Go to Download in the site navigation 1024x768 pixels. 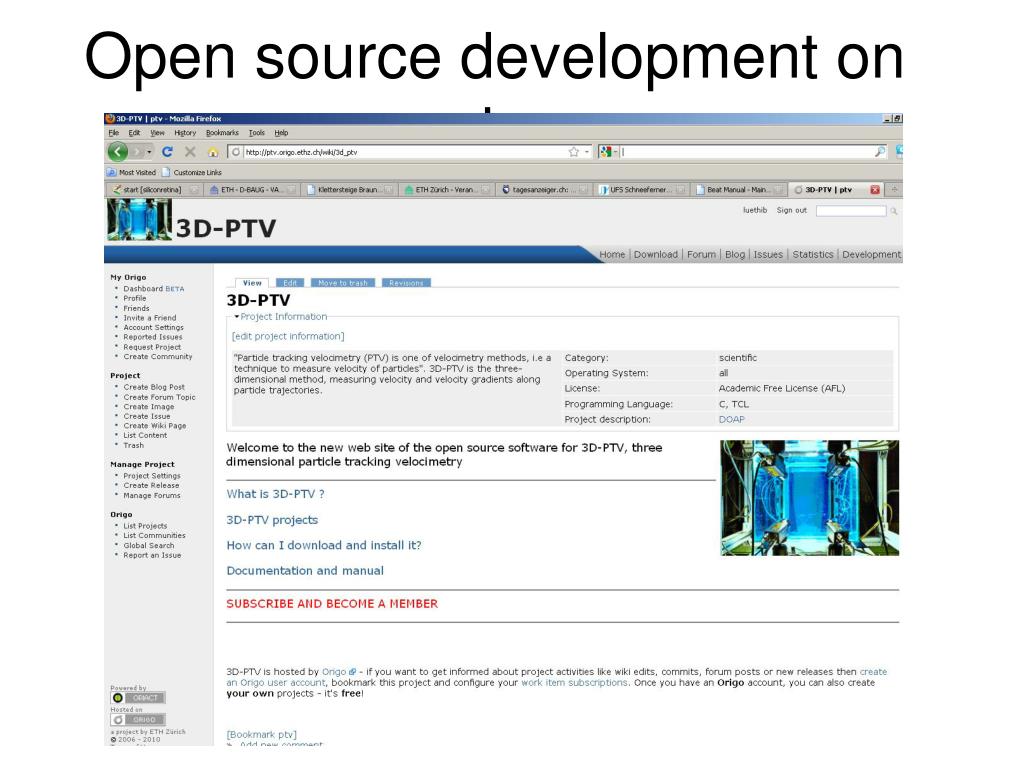pos(656,255)
